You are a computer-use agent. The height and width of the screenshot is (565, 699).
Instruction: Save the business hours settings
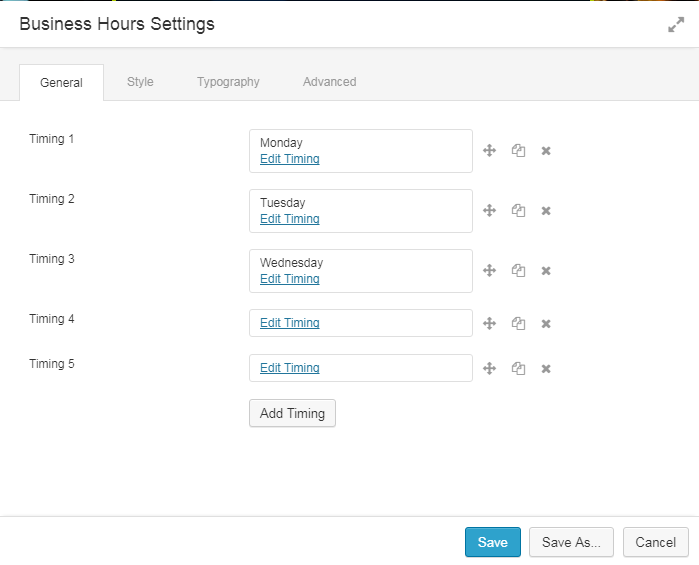coord(493,542)
